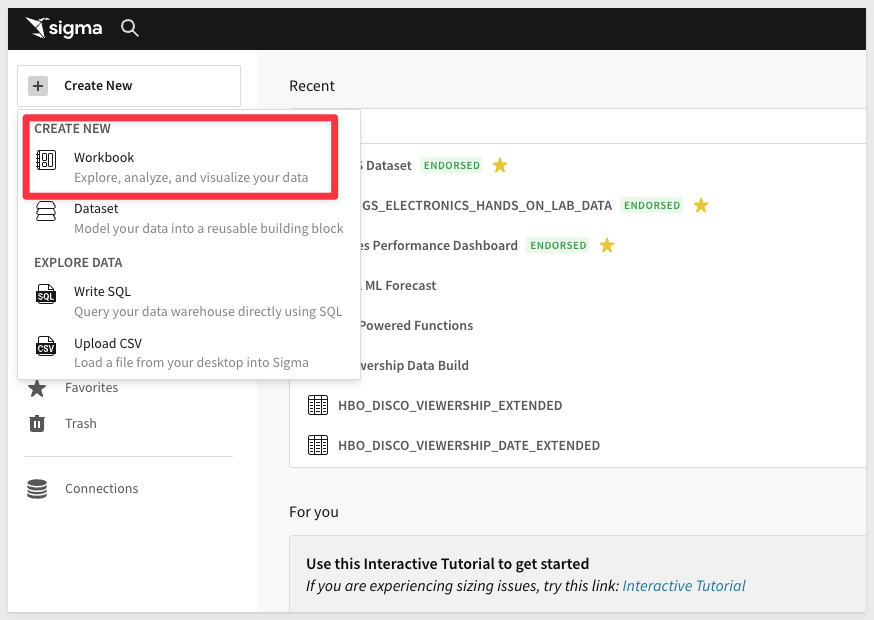874x620 pixels.
Task: Toggle favorite star on GS_ELECTRONICS_HANDS_ON_LAB_DATA
Action: coord(701,205)
